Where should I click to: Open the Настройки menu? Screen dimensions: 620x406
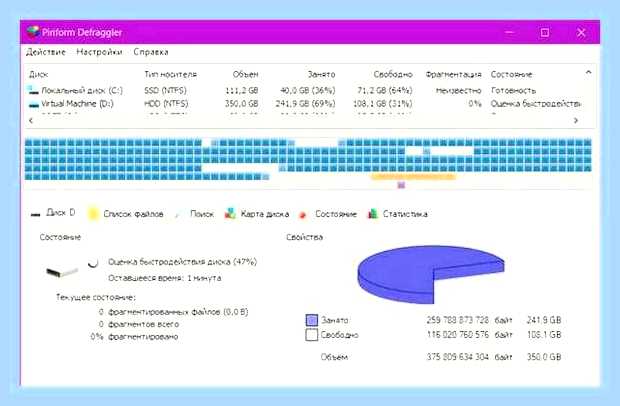pos(99,52)
